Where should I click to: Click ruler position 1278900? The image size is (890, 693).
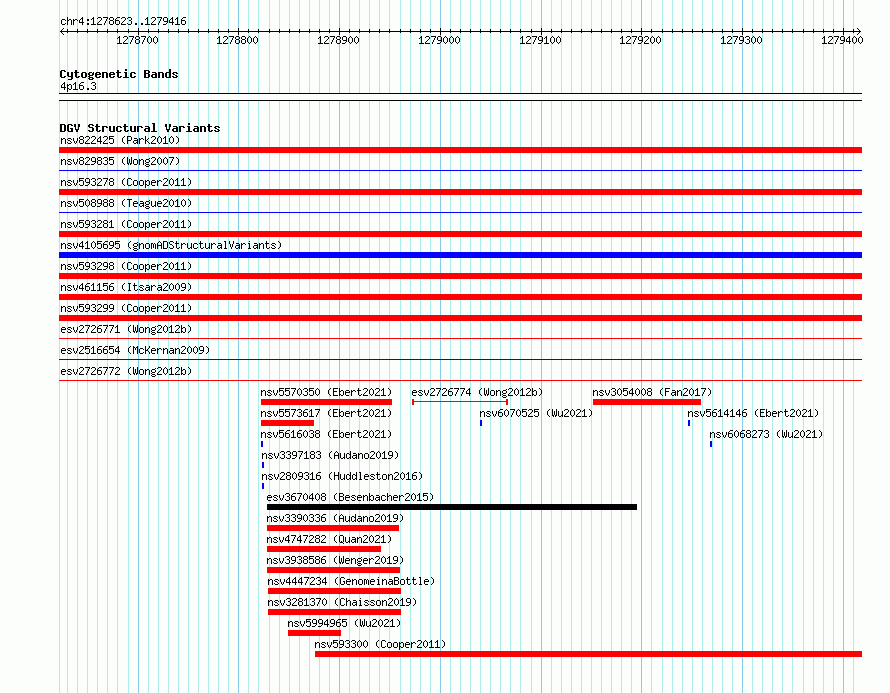338,40
